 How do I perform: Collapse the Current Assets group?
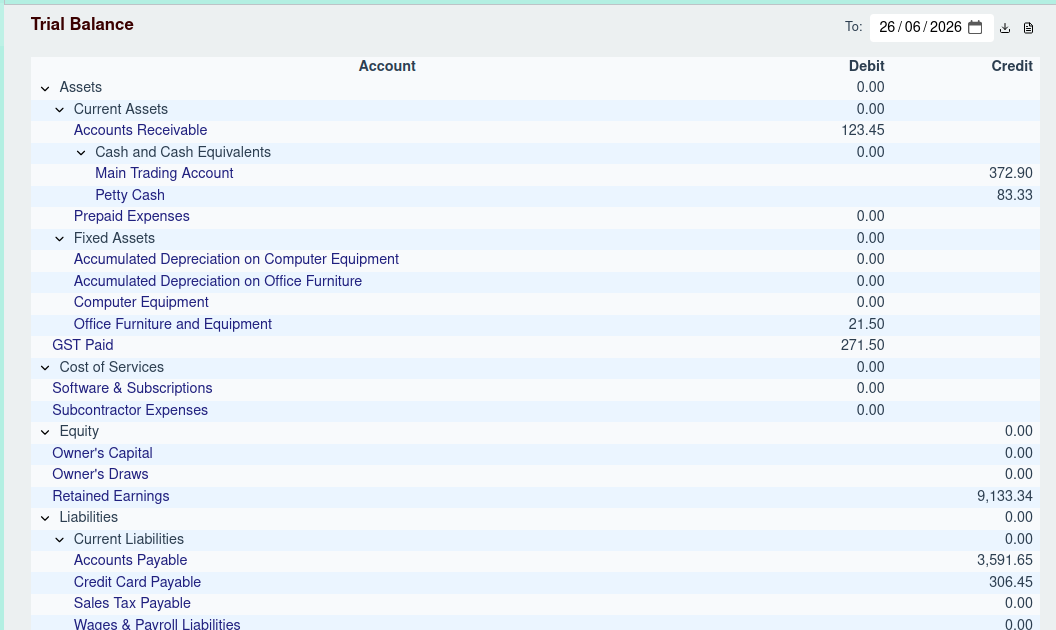click(x=60, y=110)
